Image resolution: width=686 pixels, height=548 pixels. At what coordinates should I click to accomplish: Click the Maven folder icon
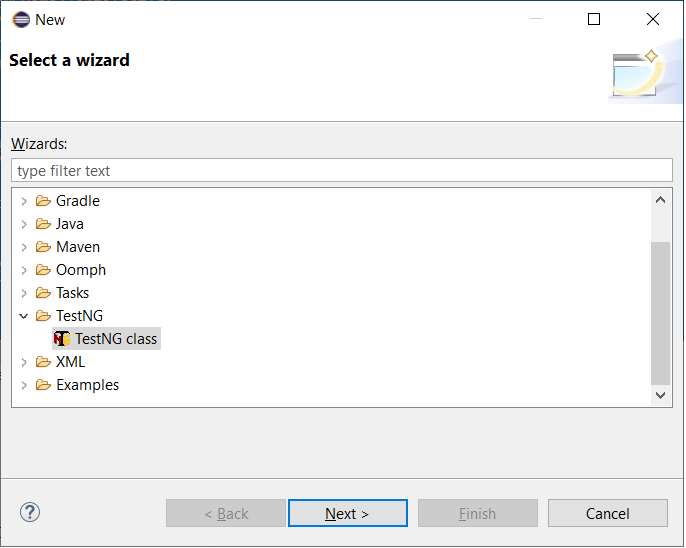pos(43,247)
